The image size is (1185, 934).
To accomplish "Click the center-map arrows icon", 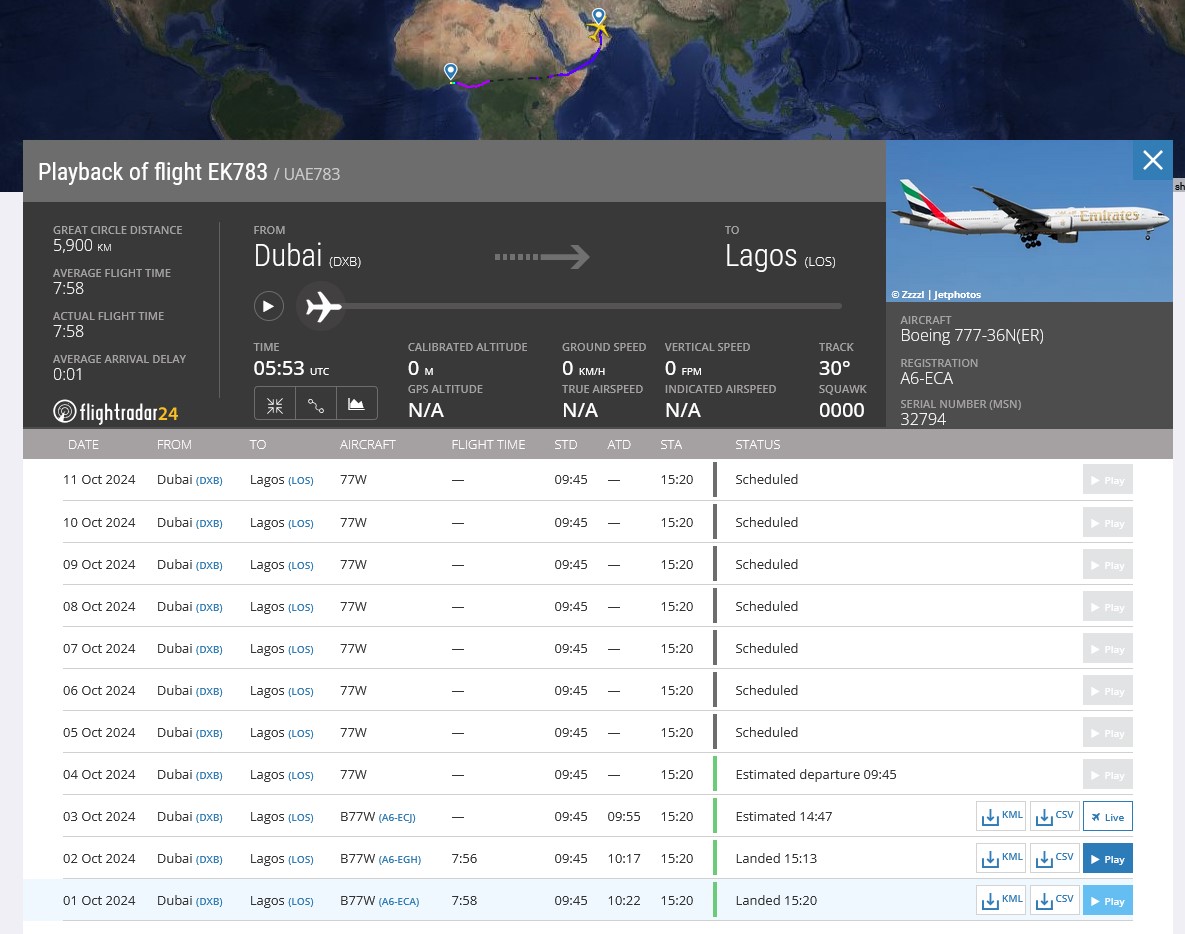I will tap(275, 405).
